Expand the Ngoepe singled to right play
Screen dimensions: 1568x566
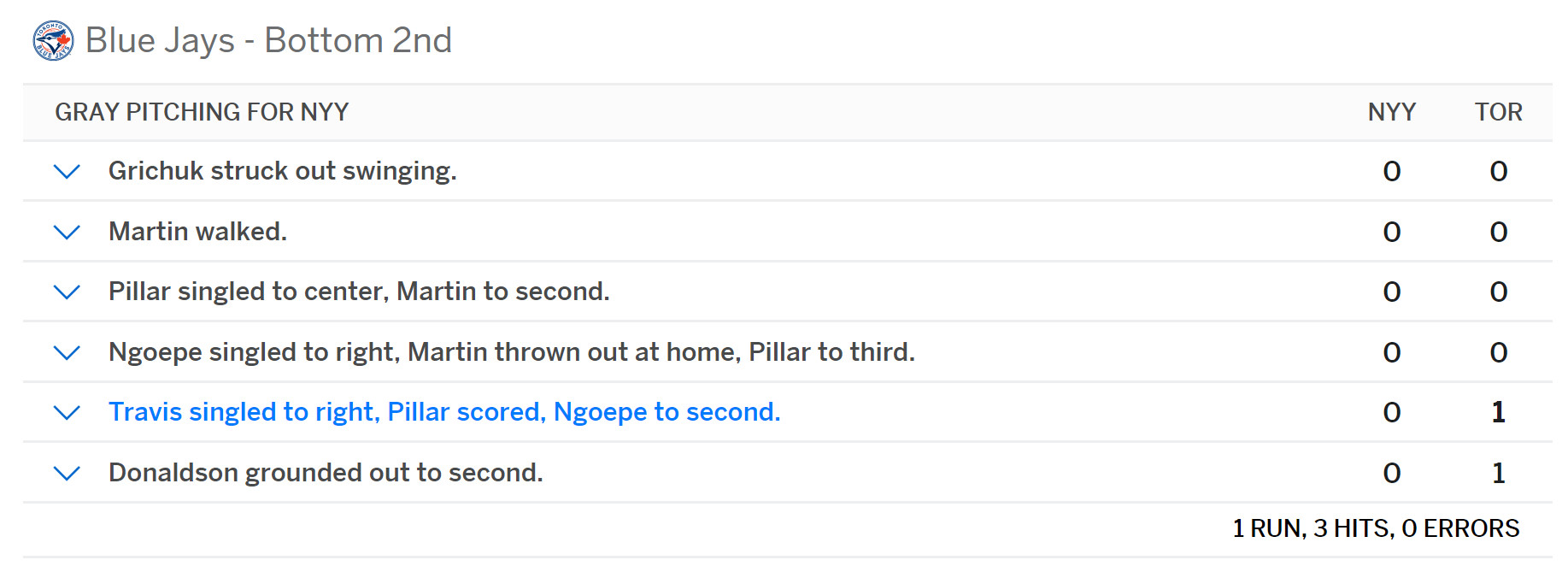tap(67, 352)
